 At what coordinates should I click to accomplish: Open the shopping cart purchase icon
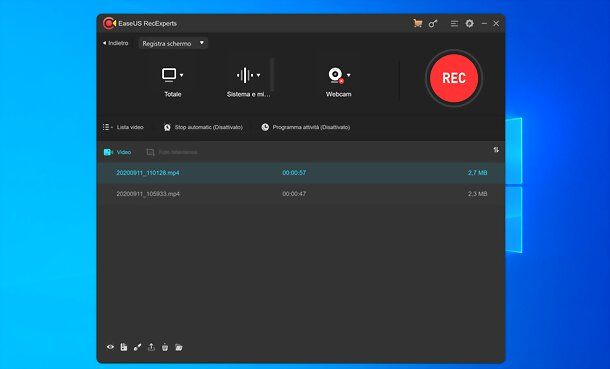[x=417, y=23]
